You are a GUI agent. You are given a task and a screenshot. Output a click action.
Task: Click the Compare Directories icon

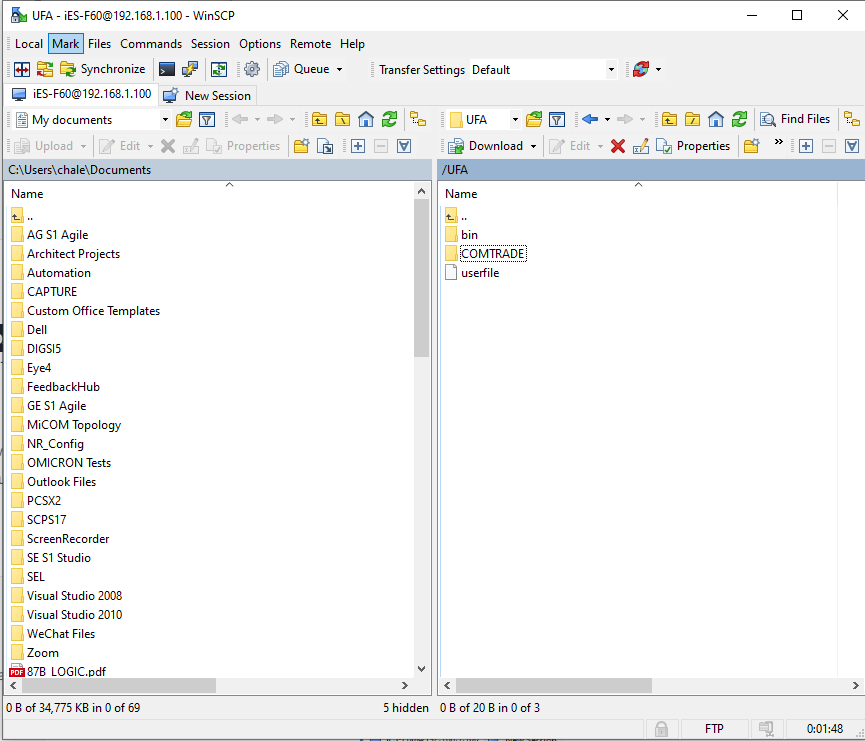pyautogui.click(x=21, y=69)
